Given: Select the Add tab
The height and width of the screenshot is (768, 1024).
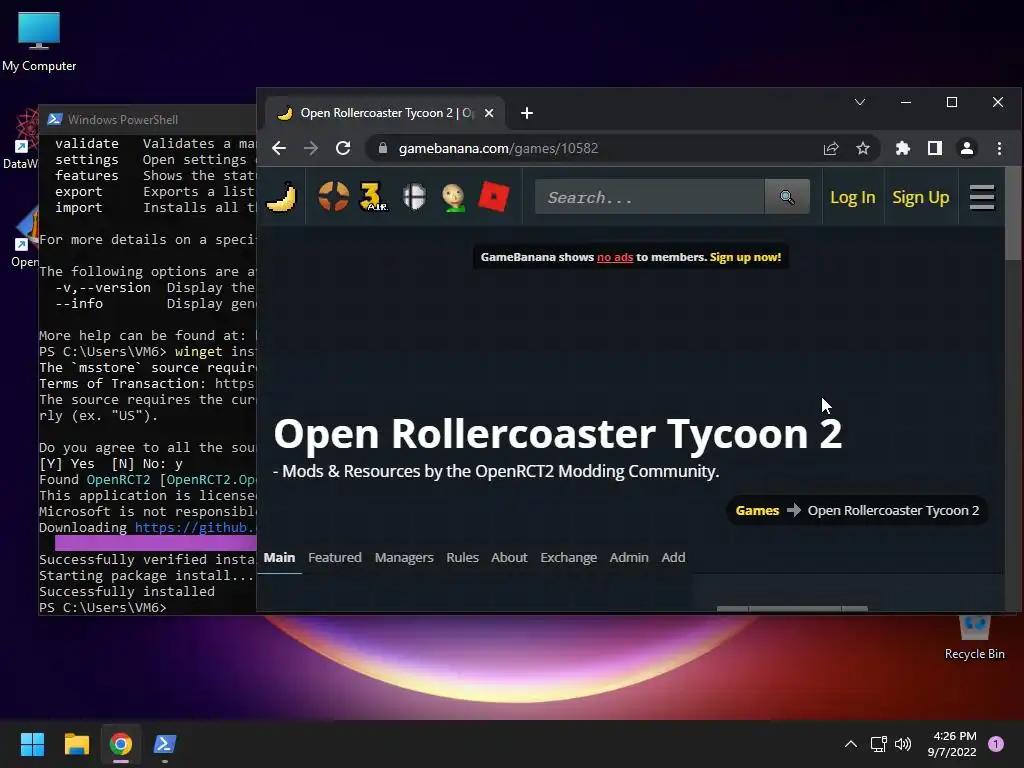Looking at the screenshot, I should pyautogui.click(x=673, y=557).
